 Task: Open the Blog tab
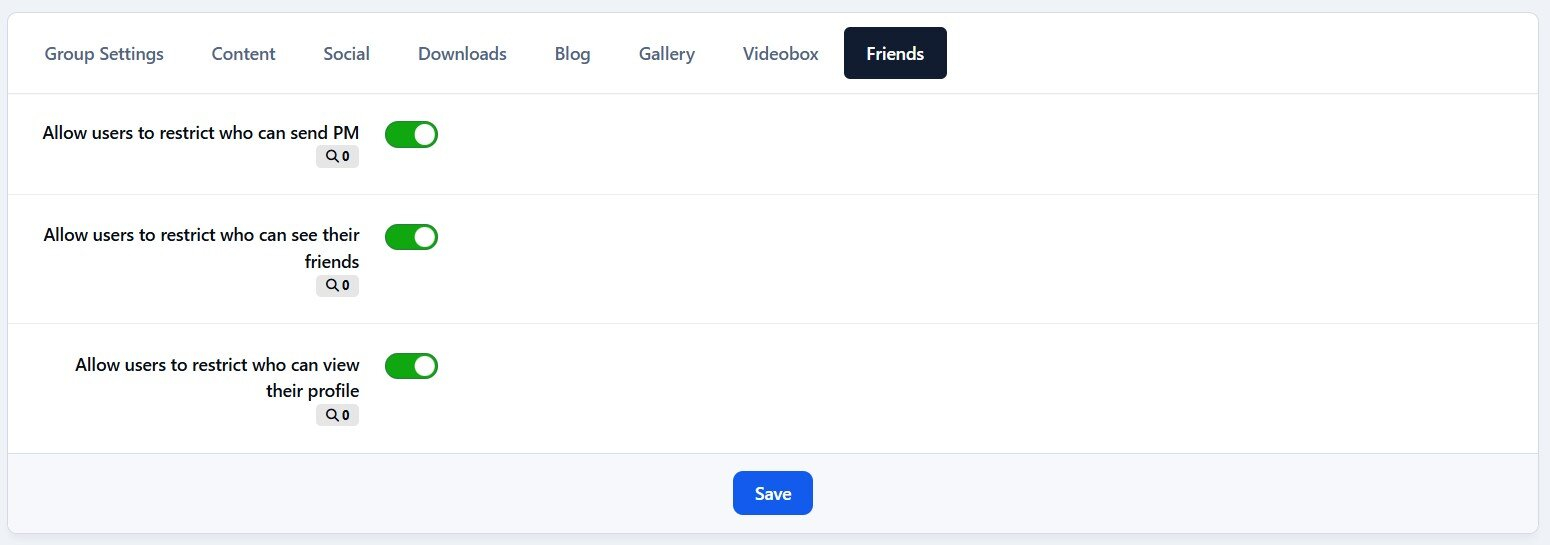point(572,54)
